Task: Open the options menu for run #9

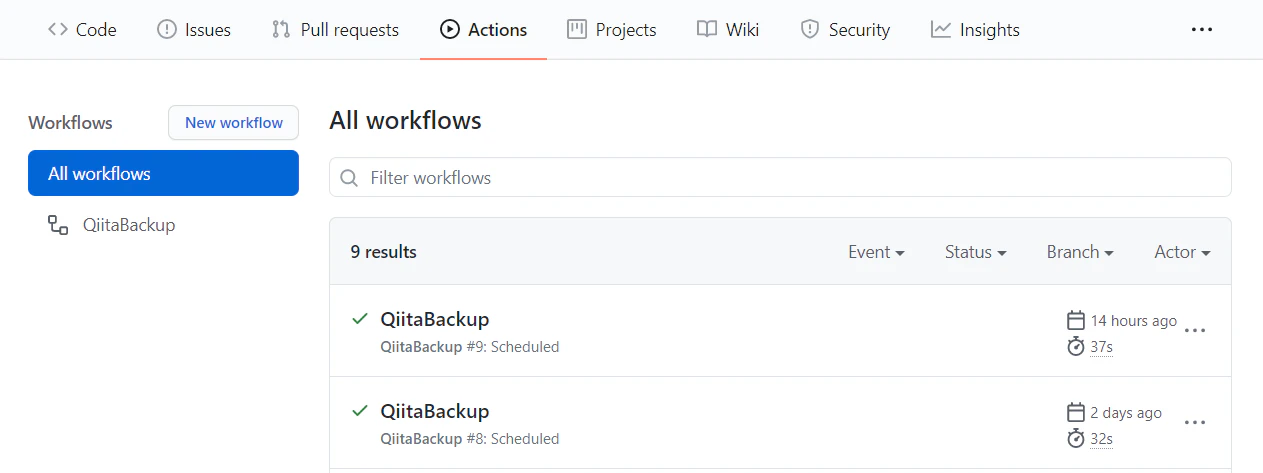Action: (x=1195, y=330)
